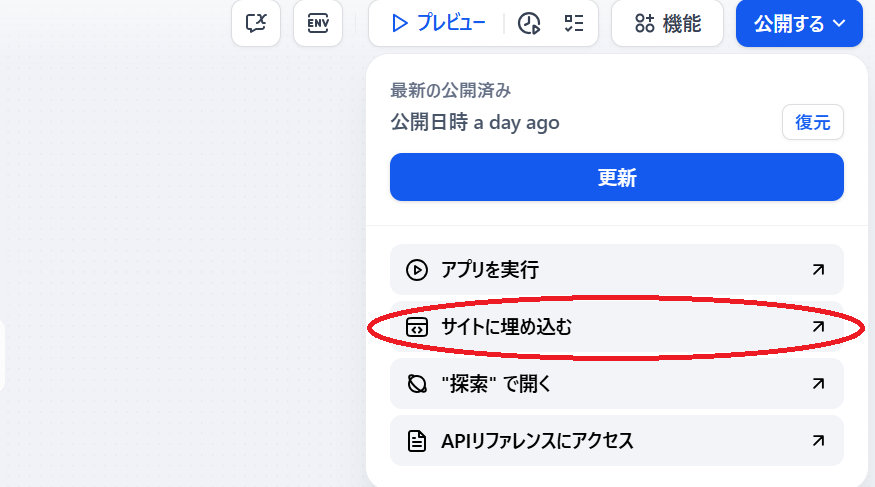Screen dimensions: 875x487
Task: Click external-link arrow on APIリファレンス row
Action: [818, 441]
